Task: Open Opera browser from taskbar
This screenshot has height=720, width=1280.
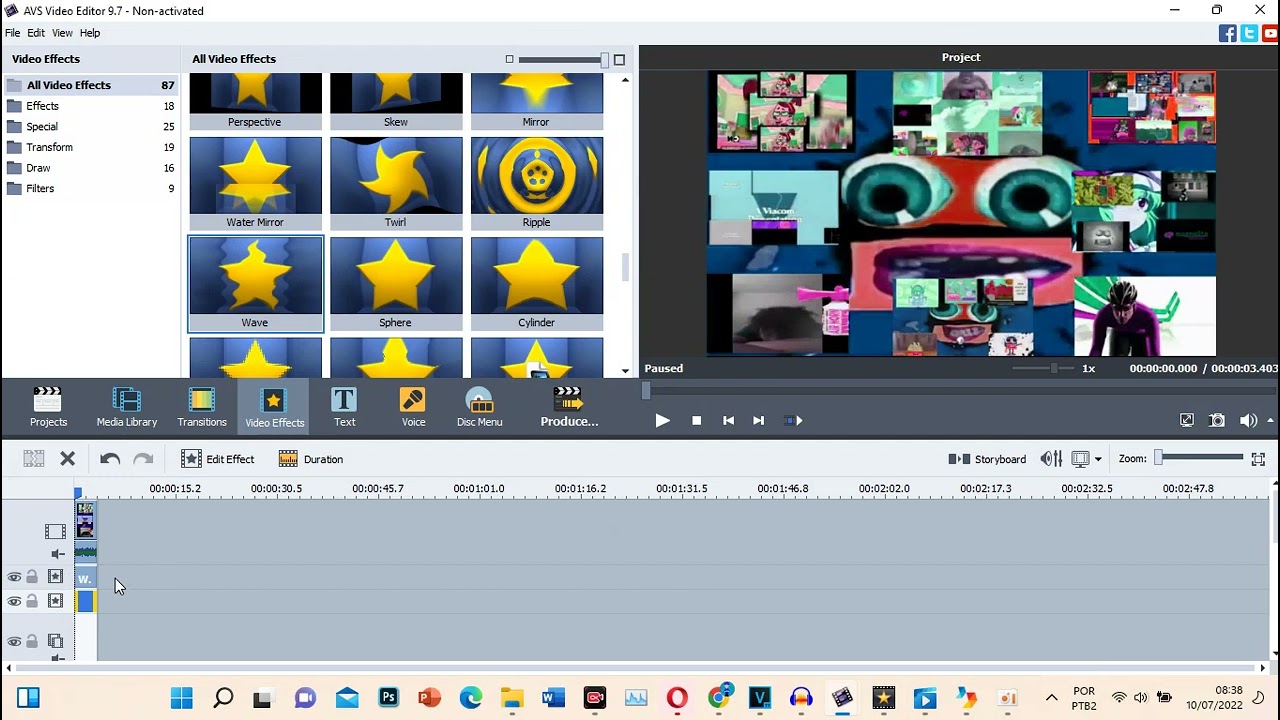Action: click(x=677, y=698)
